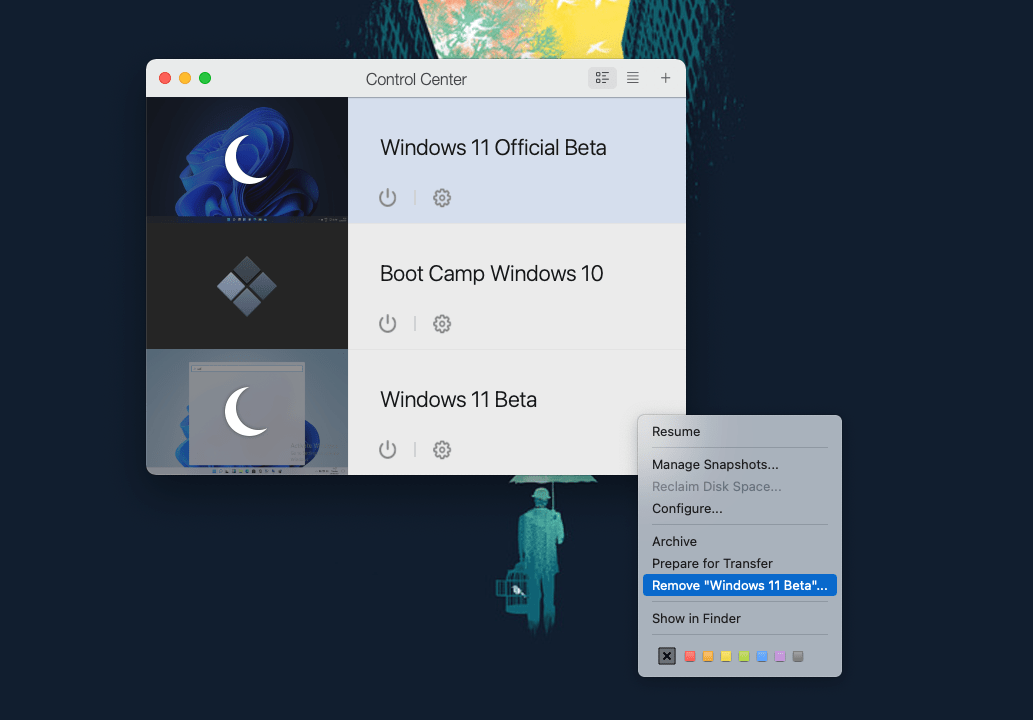Apply the orange color tag
Screen dimensions: 1033x720
click(x=708, y=656)
